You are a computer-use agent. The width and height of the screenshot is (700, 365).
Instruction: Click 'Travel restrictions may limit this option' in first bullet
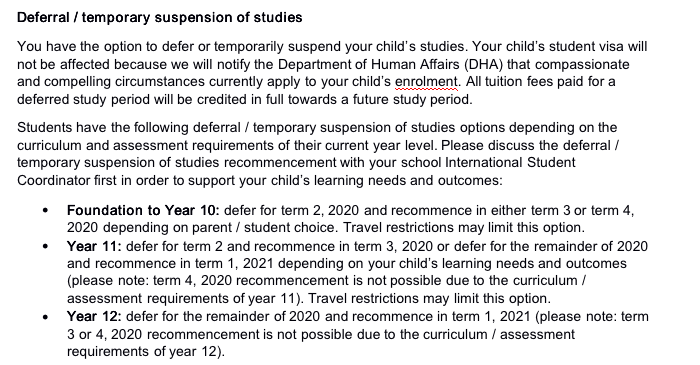pyautogui.click(x=463, y=228)
